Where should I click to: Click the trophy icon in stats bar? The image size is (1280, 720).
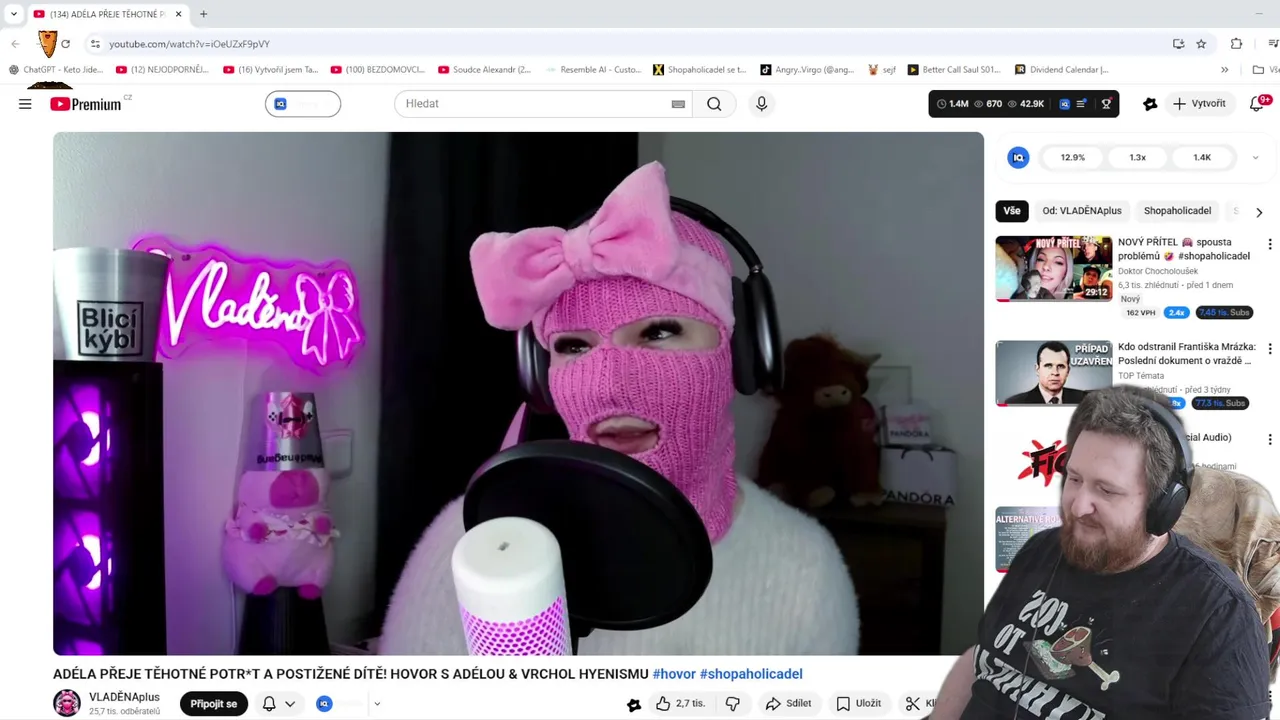tap(1106, 104)
